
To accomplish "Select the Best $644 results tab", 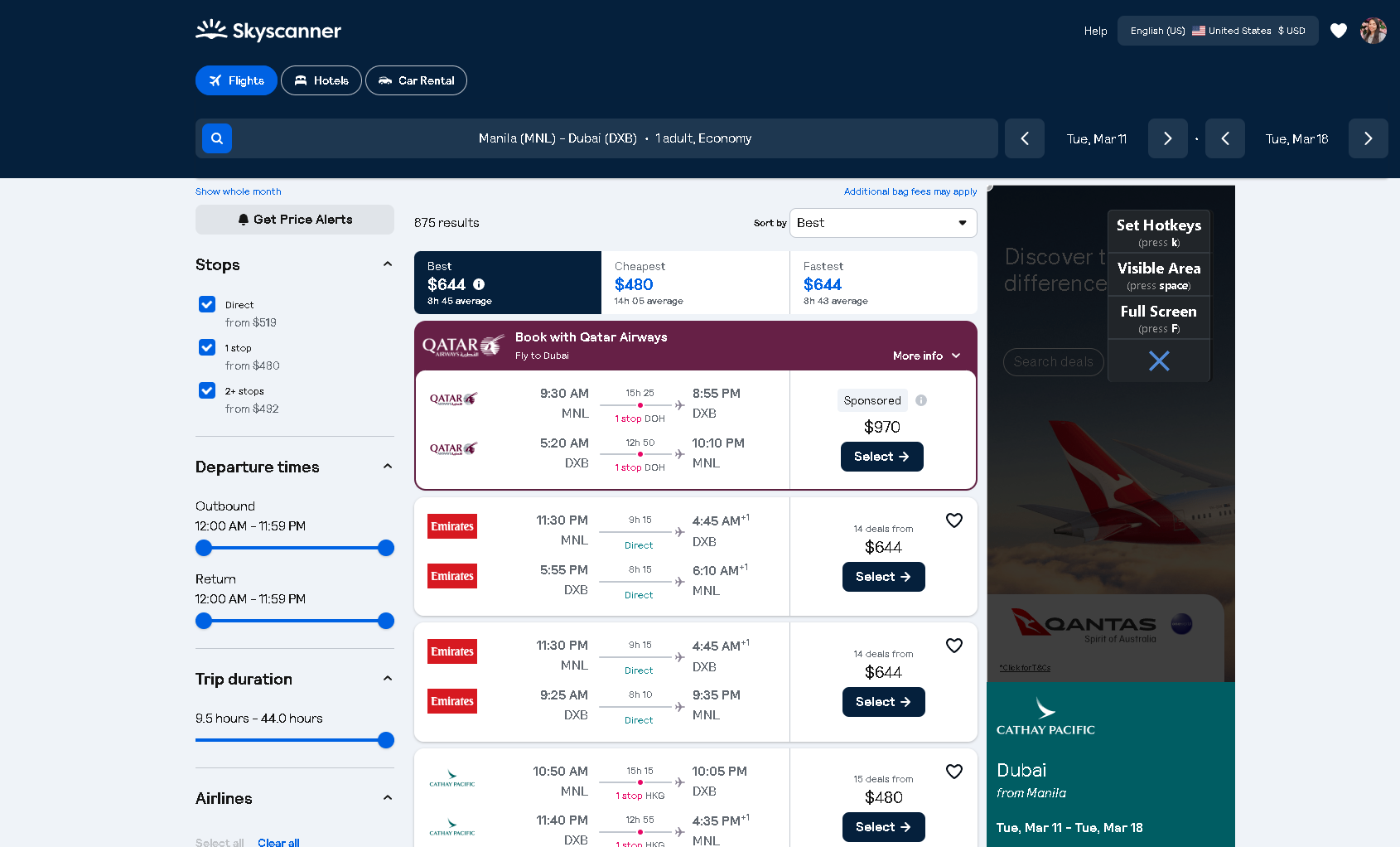I will (x=508, y=283).
